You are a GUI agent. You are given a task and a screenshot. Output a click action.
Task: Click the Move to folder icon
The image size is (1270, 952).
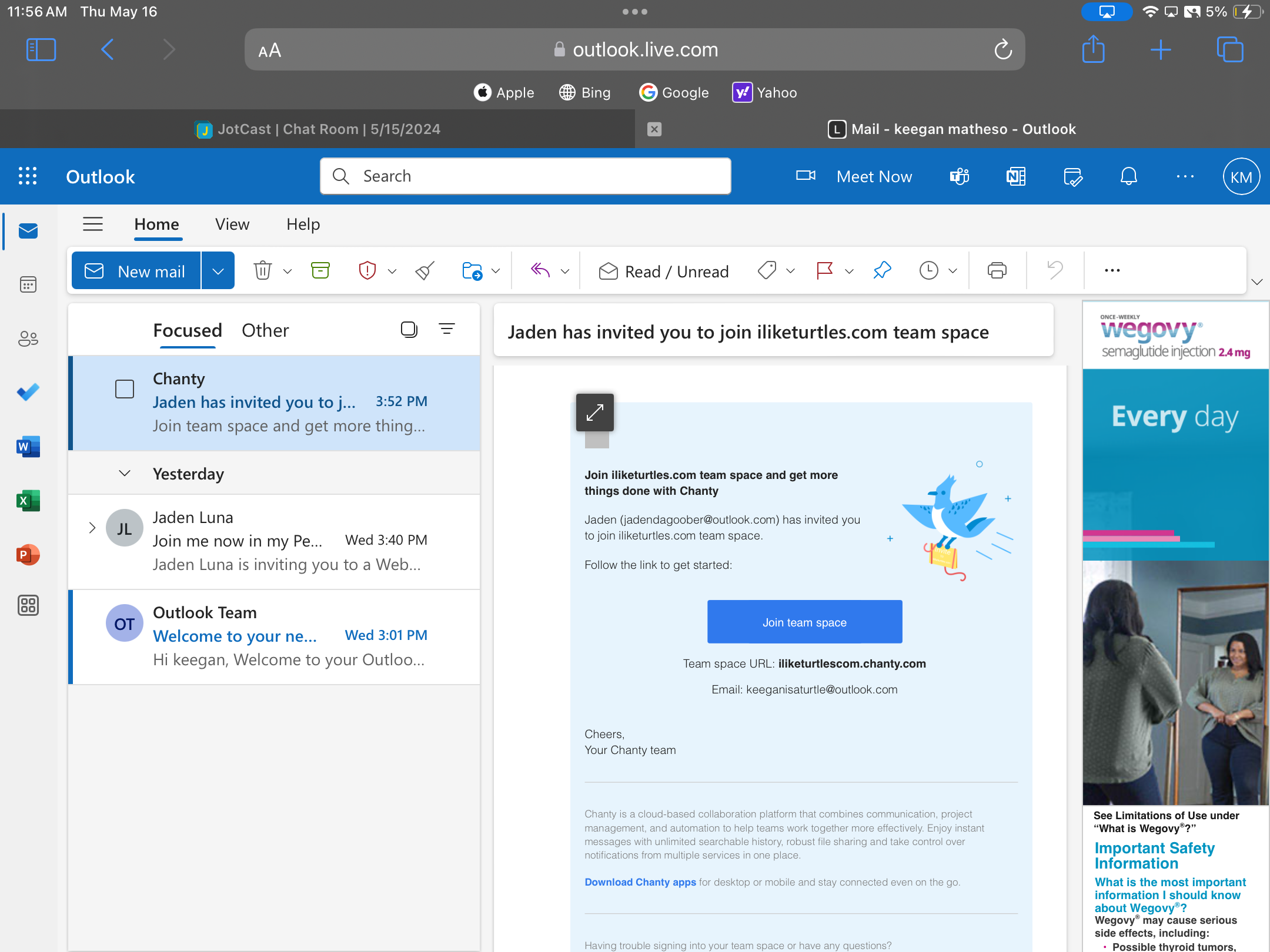click(x=472, y=270)
